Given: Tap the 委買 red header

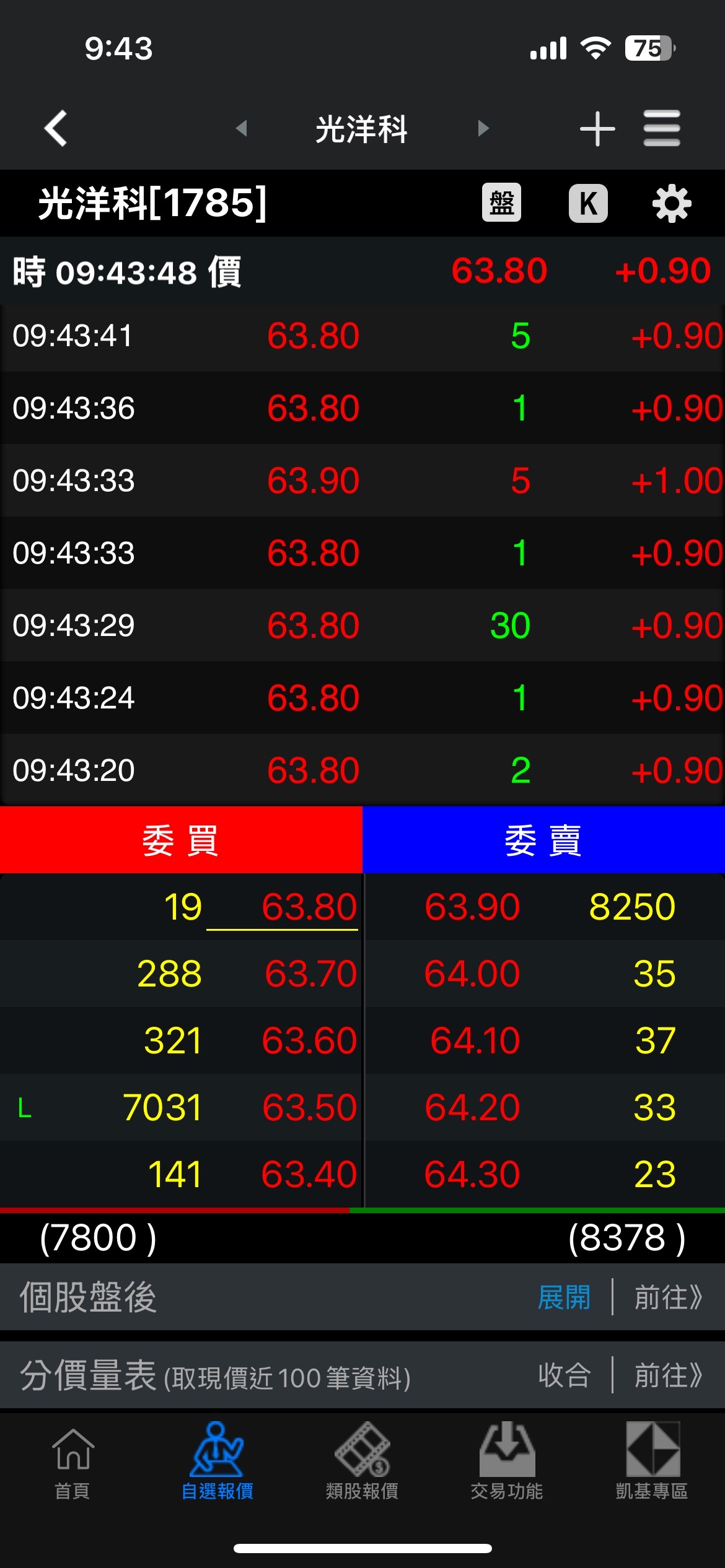Looking at the screenshot, I should 181,840.
